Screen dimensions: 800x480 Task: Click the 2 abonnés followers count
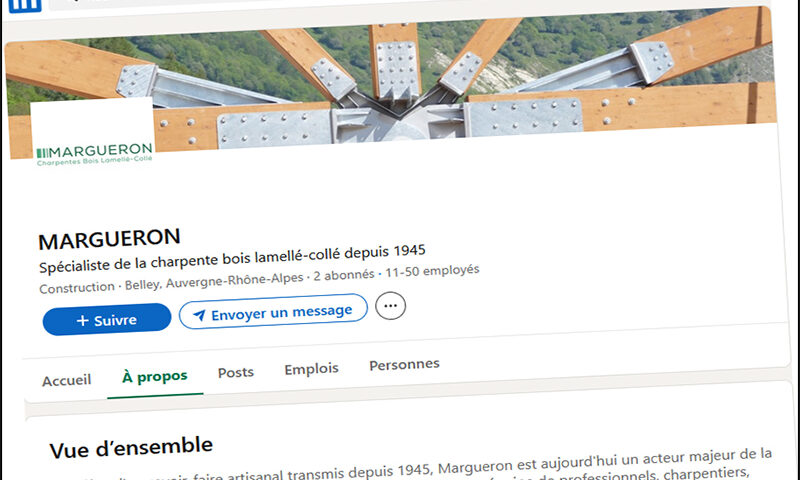click(343, 275)
